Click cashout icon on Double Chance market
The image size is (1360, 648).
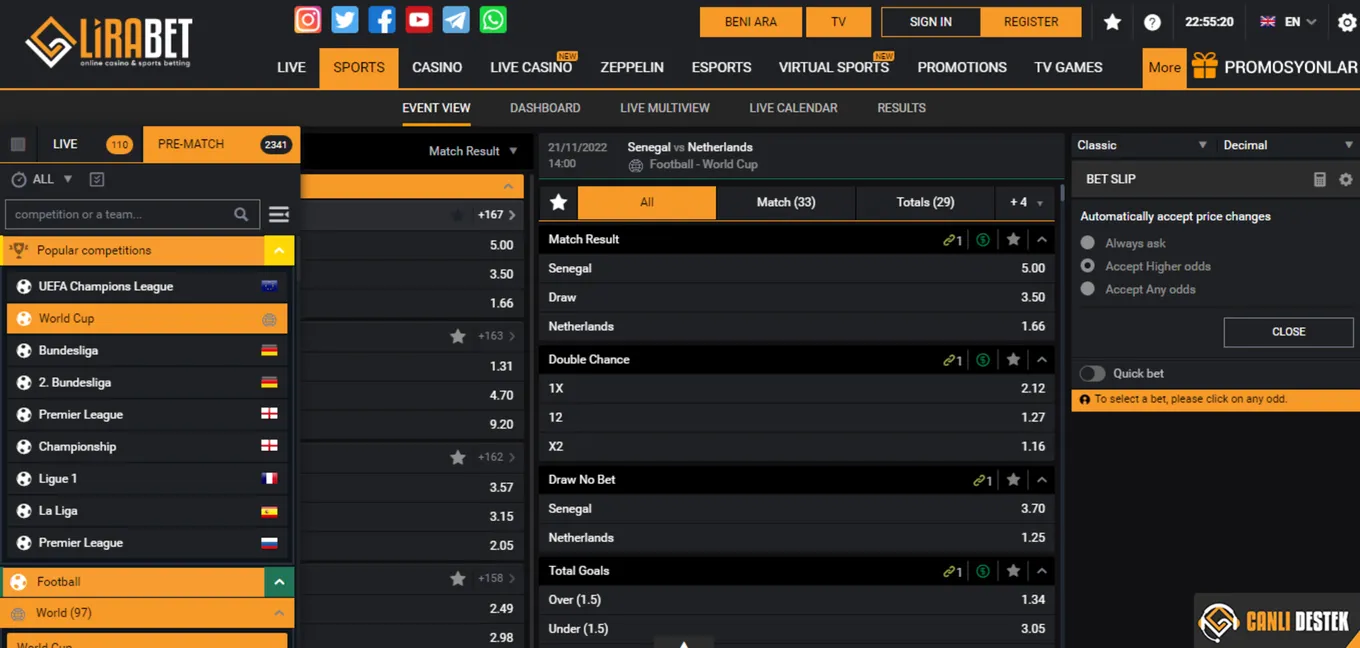[983, 360]
